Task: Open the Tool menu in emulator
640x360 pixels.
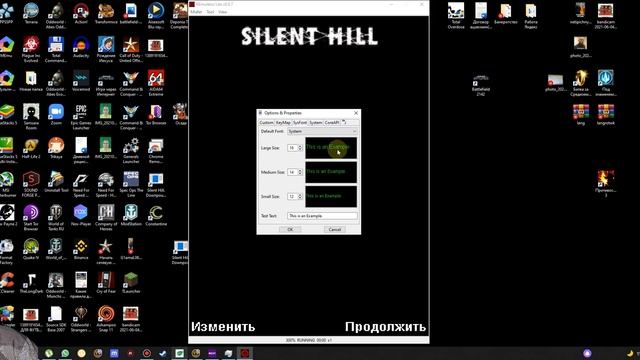Action: tap(210, 12)
